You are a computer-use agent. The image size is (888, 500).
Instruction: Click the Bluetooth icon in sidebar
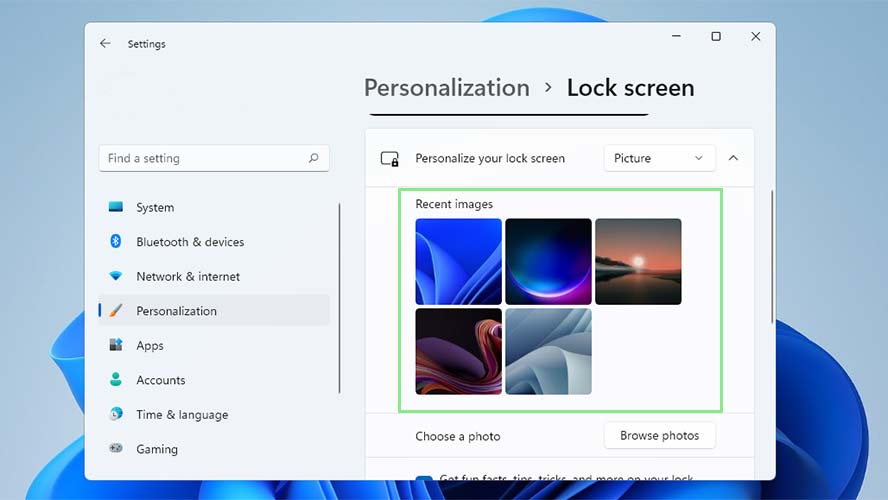click(116, 241)
